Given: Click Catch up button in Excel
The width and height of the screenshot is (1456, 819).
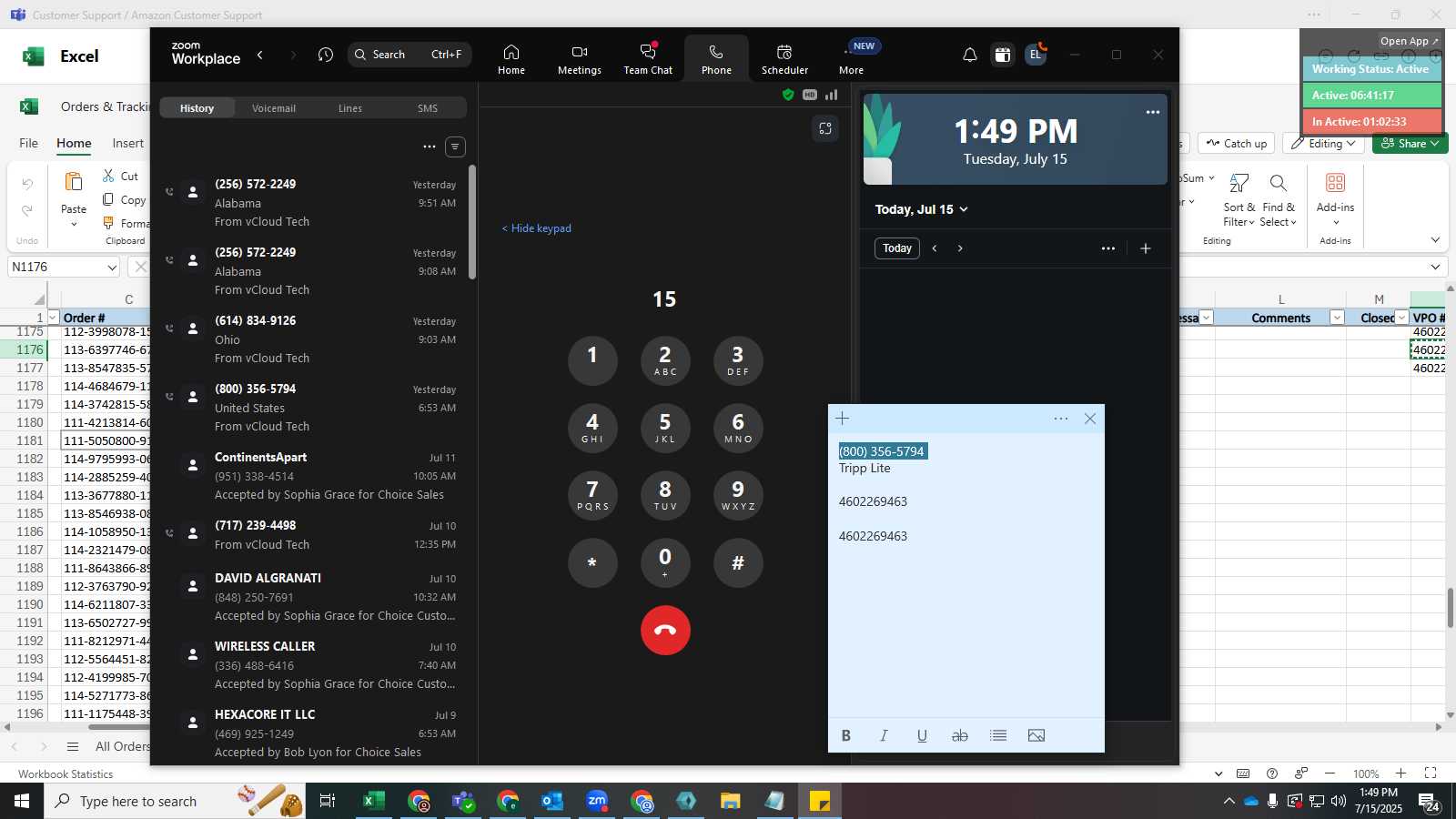Looking at the screenshot, I should click(x=1237, y=144).
